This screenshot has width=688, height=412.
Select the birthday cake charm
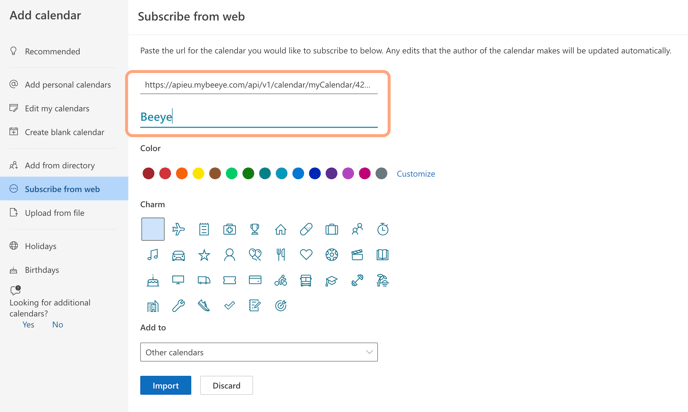[x=153, y=281]
